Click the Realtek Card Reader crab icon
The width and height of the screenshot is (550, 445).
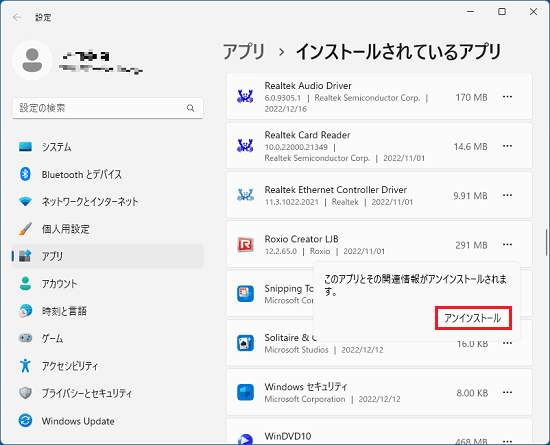click(x=245, y=146)
